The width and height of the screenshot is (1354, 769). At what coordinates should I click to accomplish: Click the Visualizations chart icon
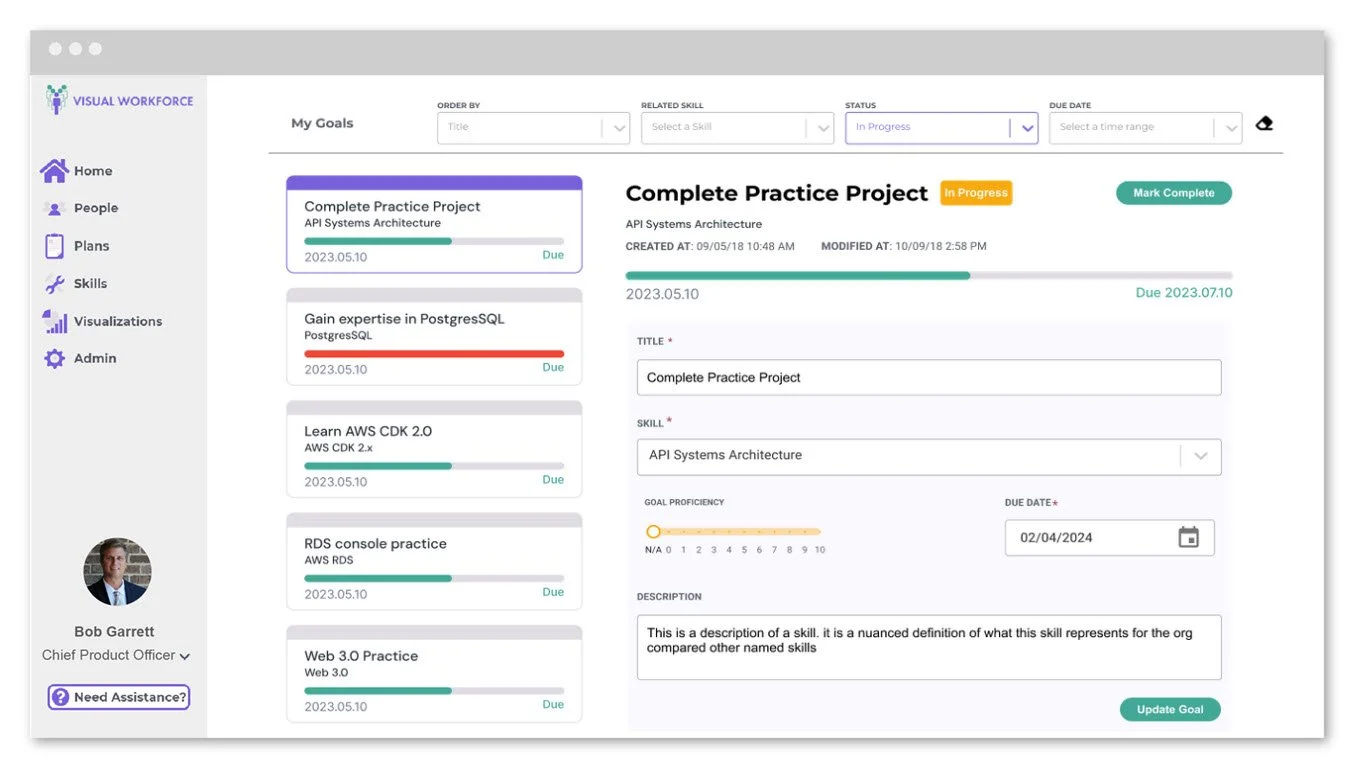tap(55, 321)
